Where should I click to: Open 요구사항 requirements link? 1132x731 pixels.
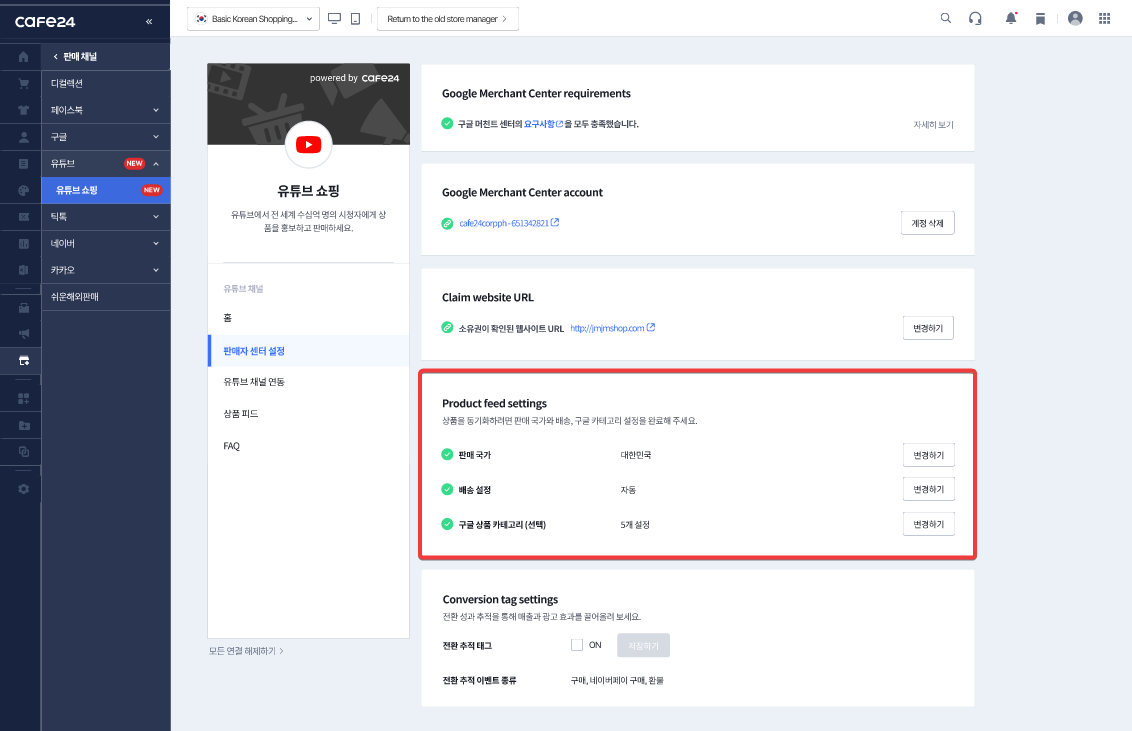pyautogui.click(x=543, y=124)
